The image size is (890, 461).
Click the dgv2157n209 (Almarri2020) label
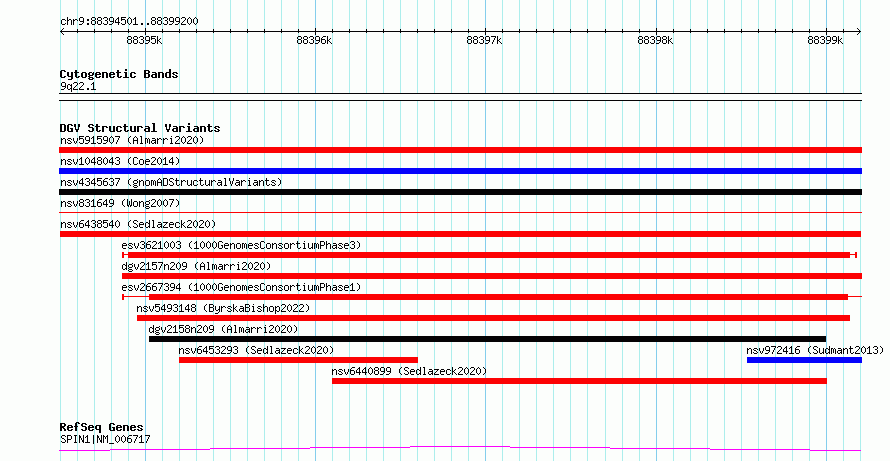click(196, 266)
